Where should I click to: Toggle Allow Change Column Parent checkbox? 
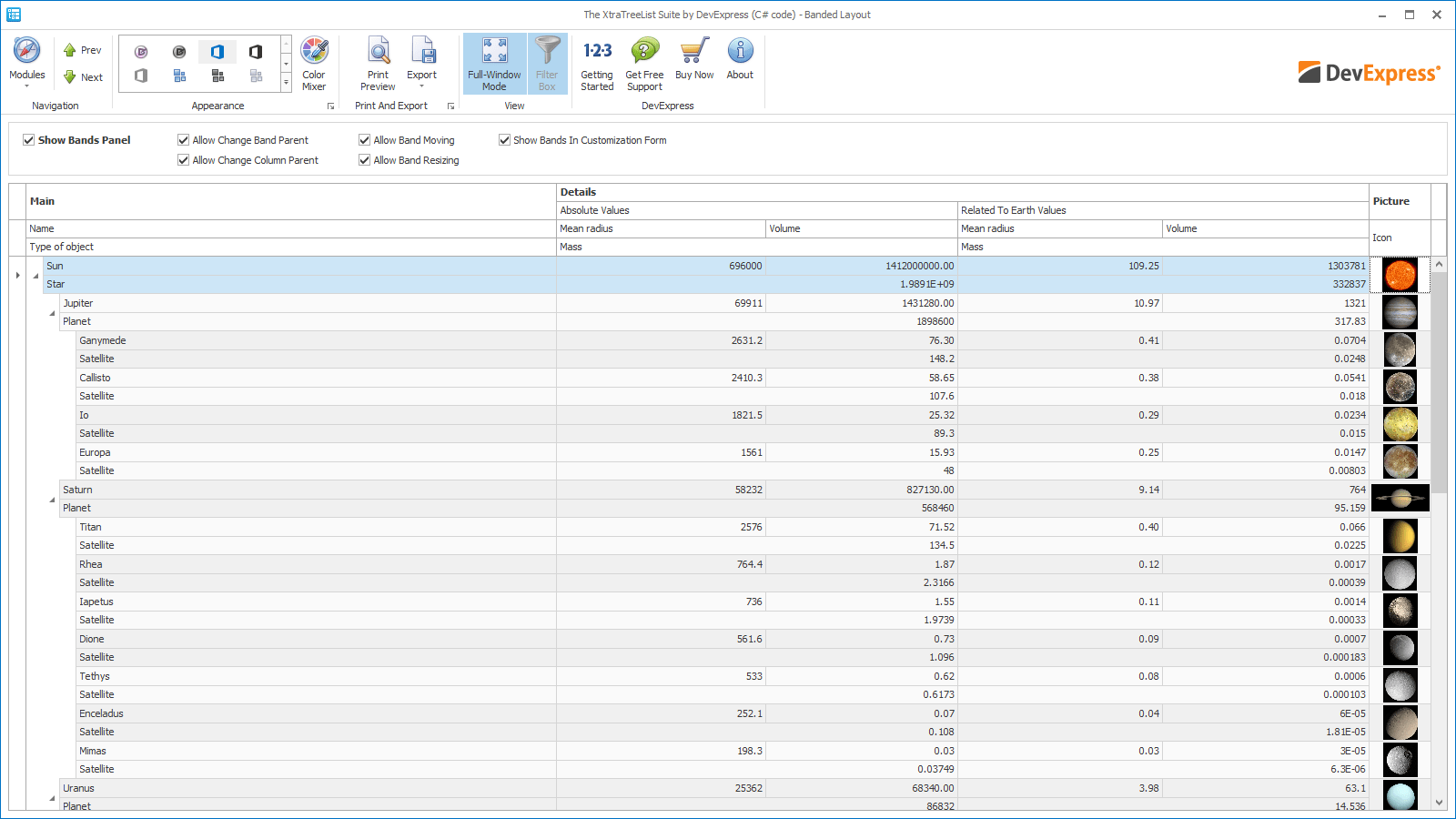[184, 160]
